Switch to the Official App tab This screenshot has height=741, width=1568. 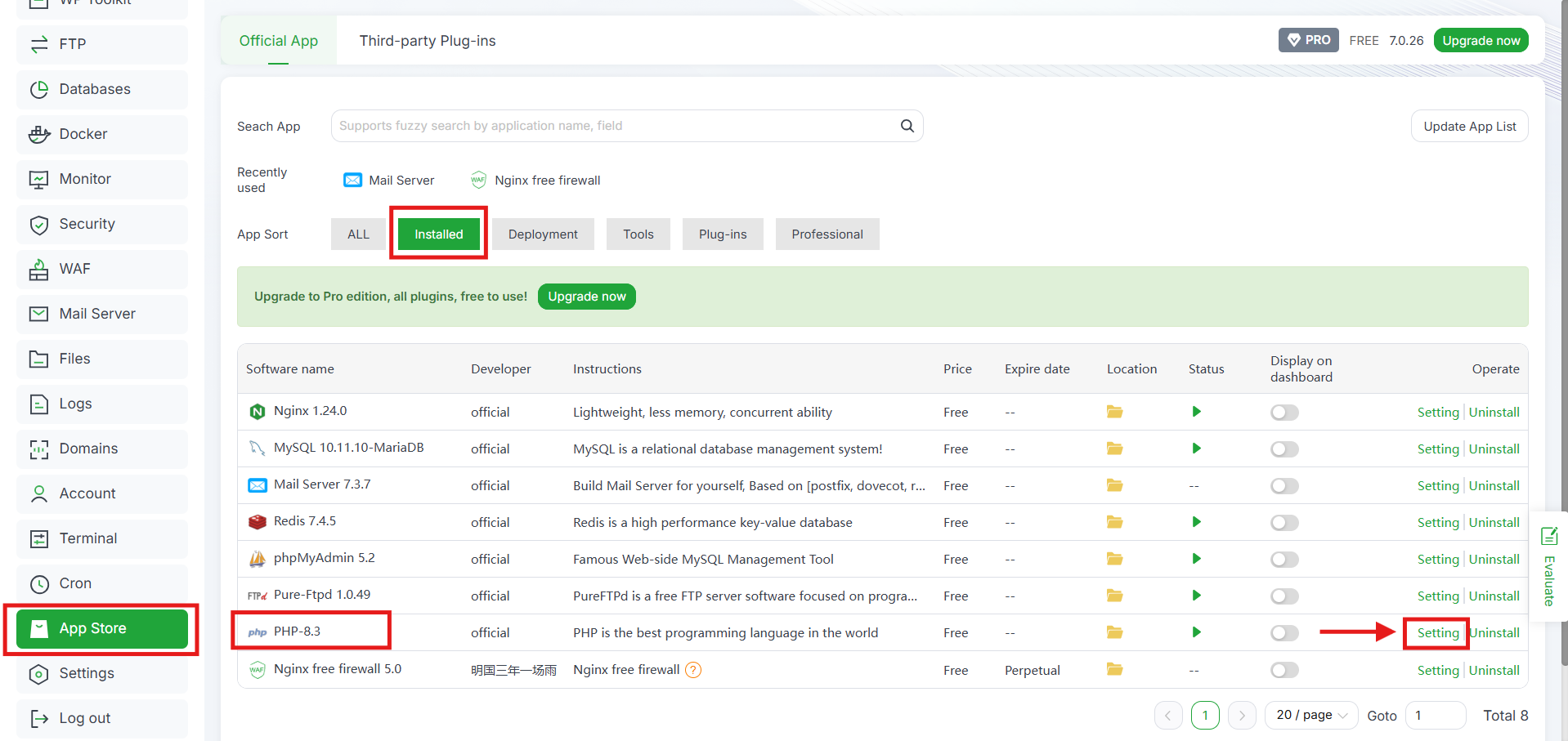coord(279,41)
